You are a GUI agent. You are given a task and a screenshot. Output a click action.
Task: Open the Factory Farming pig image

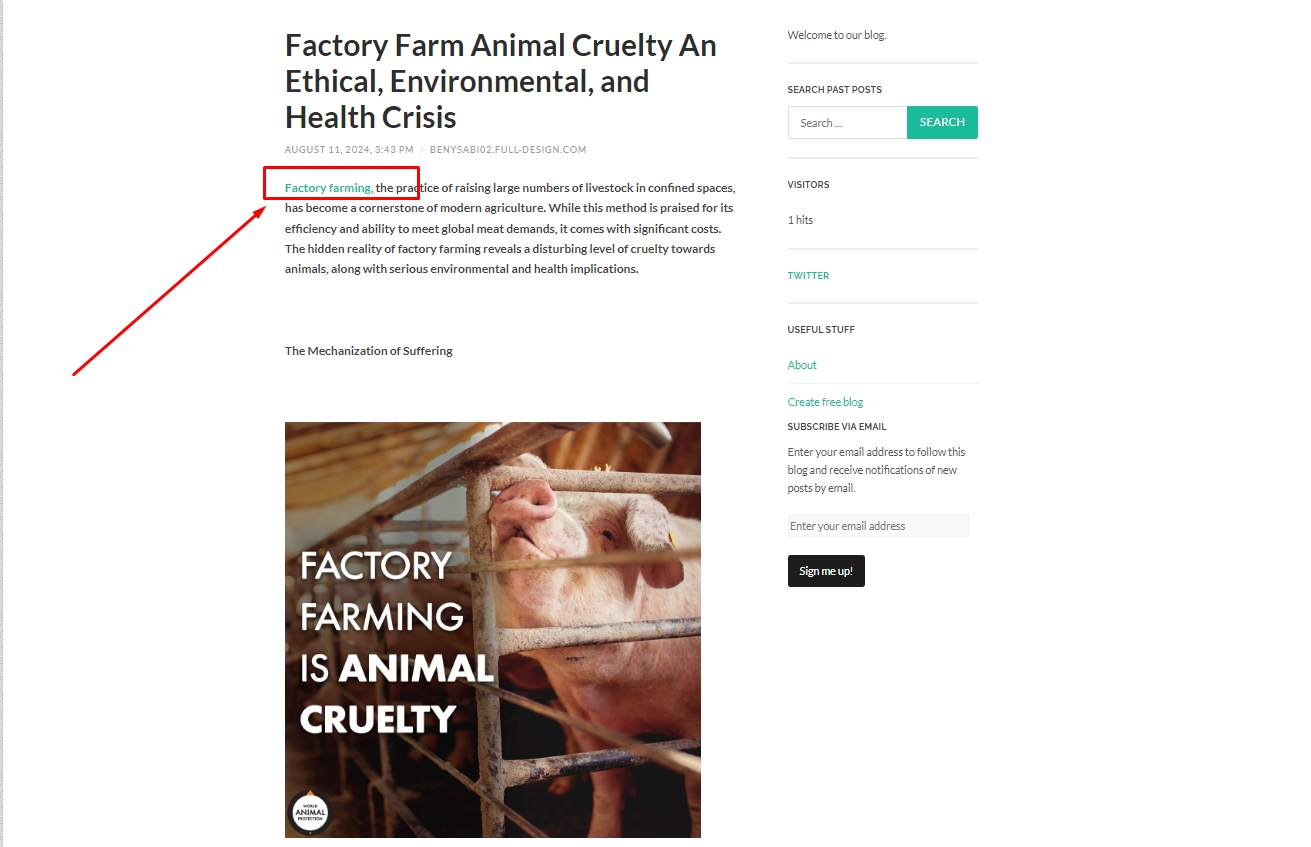coord(492,629)
